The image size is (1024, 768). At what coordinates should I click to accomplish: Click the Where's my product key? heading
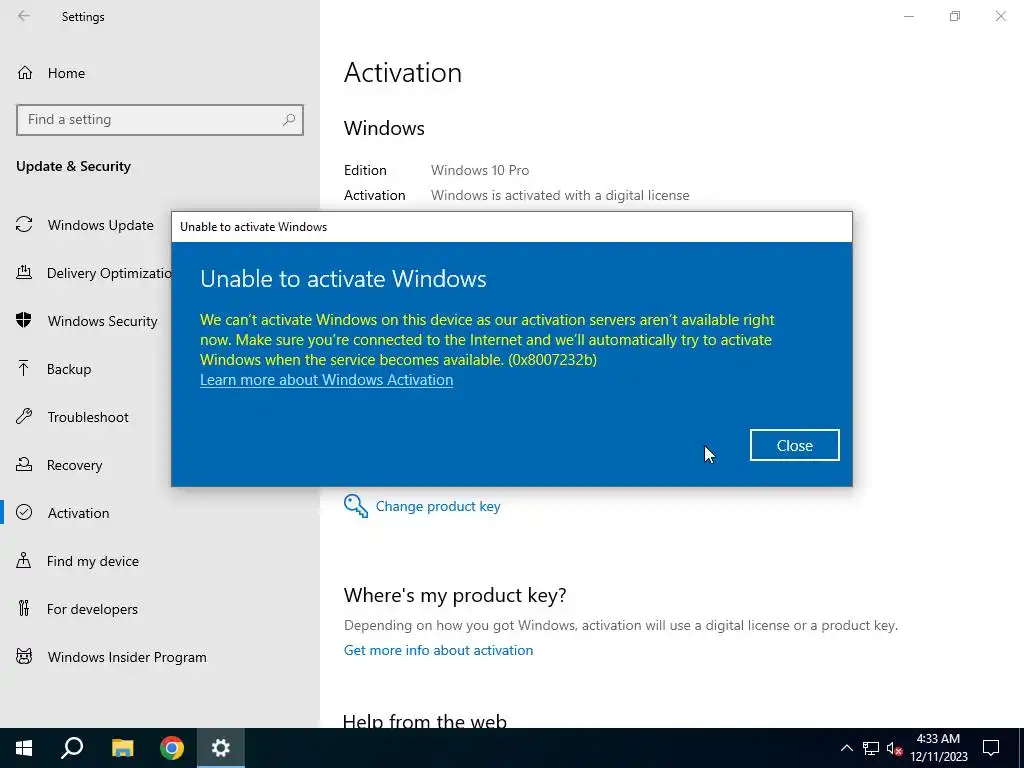(455, 595)
